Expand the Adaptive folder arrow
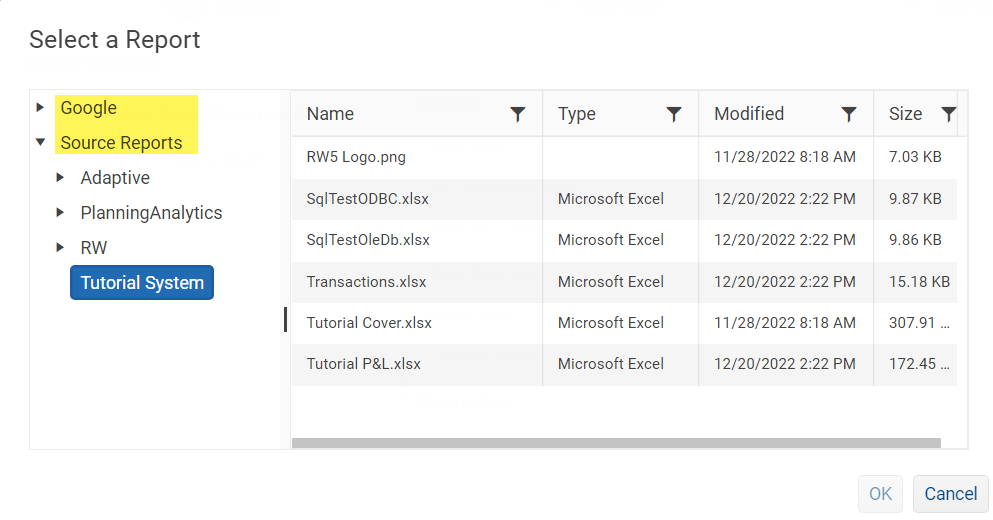 point(60,178)
